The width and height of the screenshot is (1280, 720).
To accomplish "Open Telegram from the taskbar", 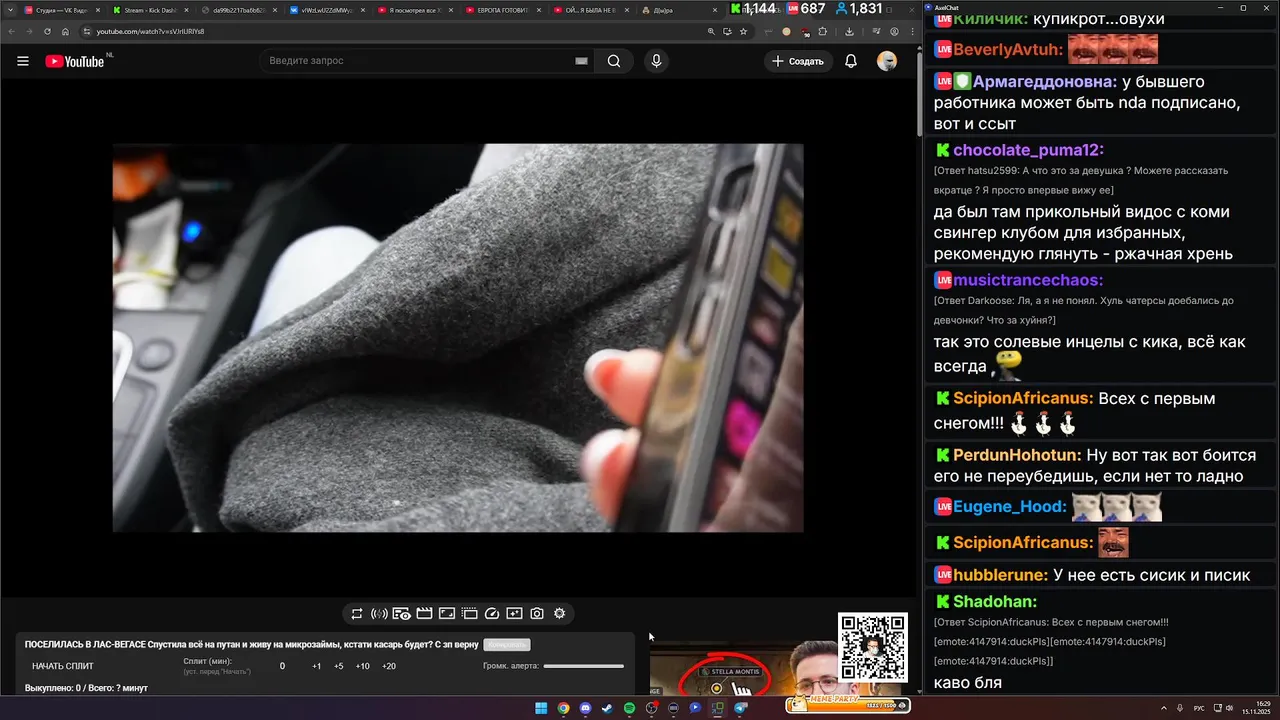I will click(741, 708).
